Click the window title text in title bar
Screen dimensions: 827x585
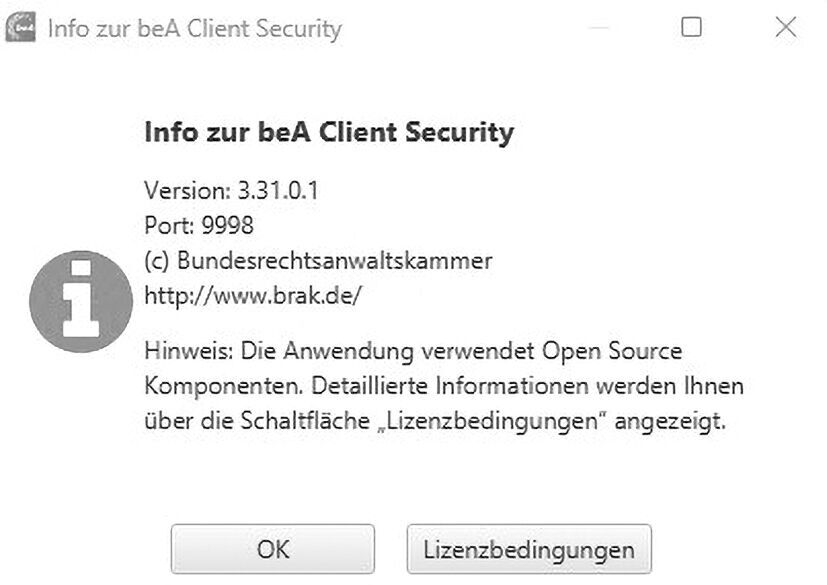[x=194, y=29]
